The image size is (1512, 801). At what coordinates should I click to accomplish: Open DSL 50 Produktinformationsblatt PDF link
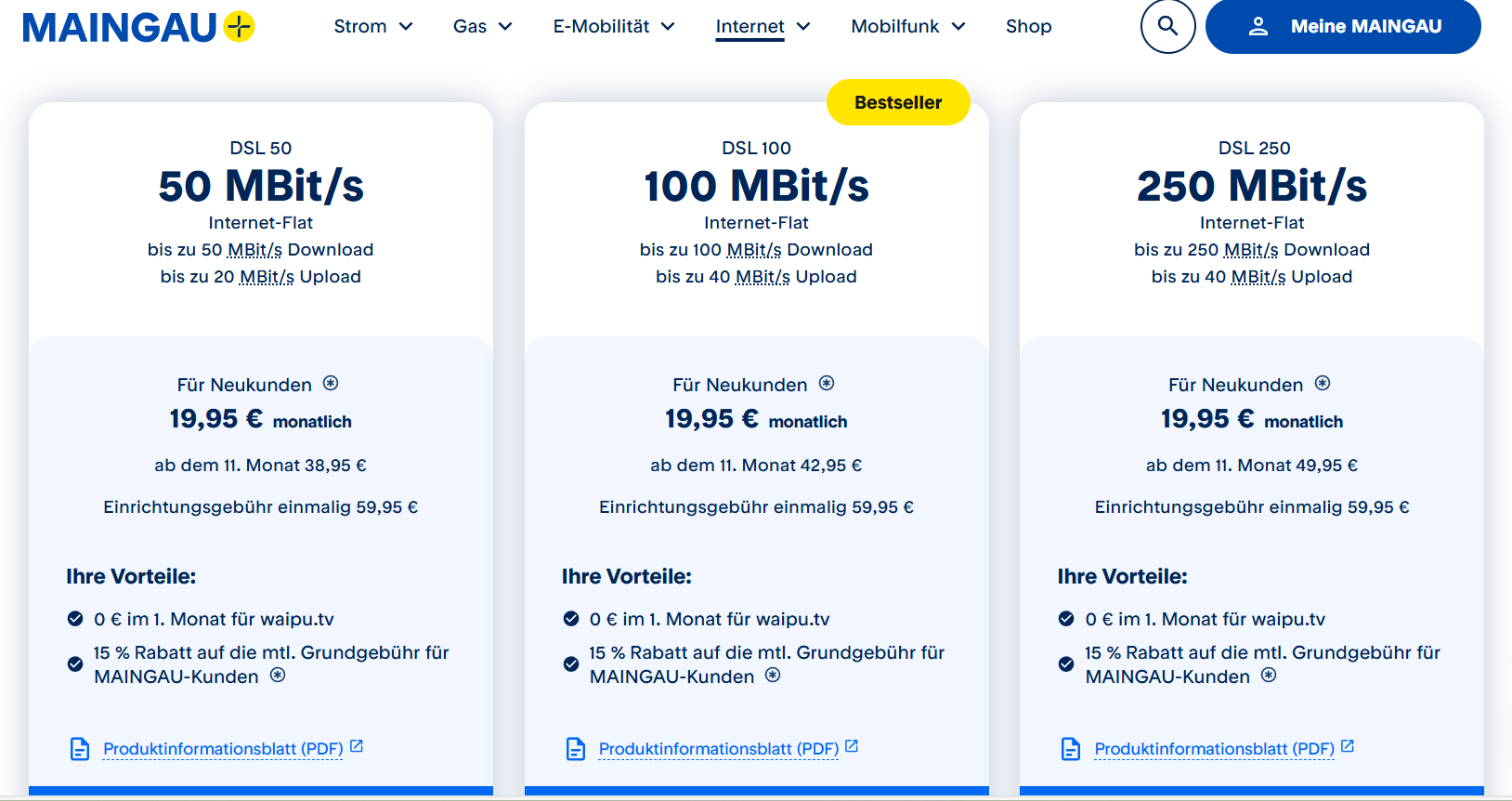(x=223, y=749)
